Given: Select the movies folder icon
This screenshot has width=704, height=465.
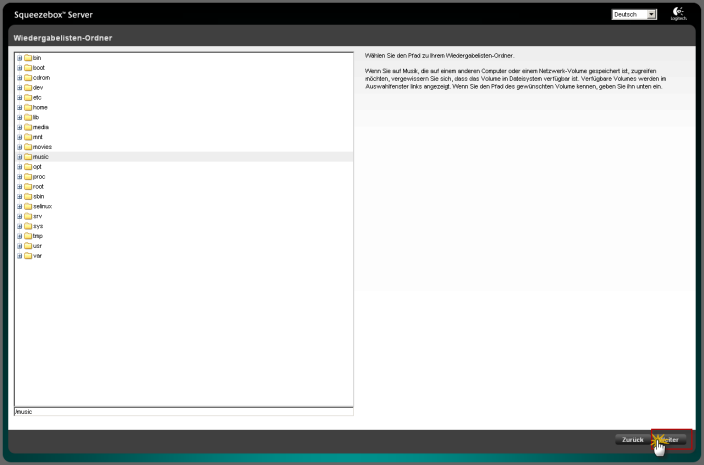Looking at the screenshot, I should [x=28, y=147].
